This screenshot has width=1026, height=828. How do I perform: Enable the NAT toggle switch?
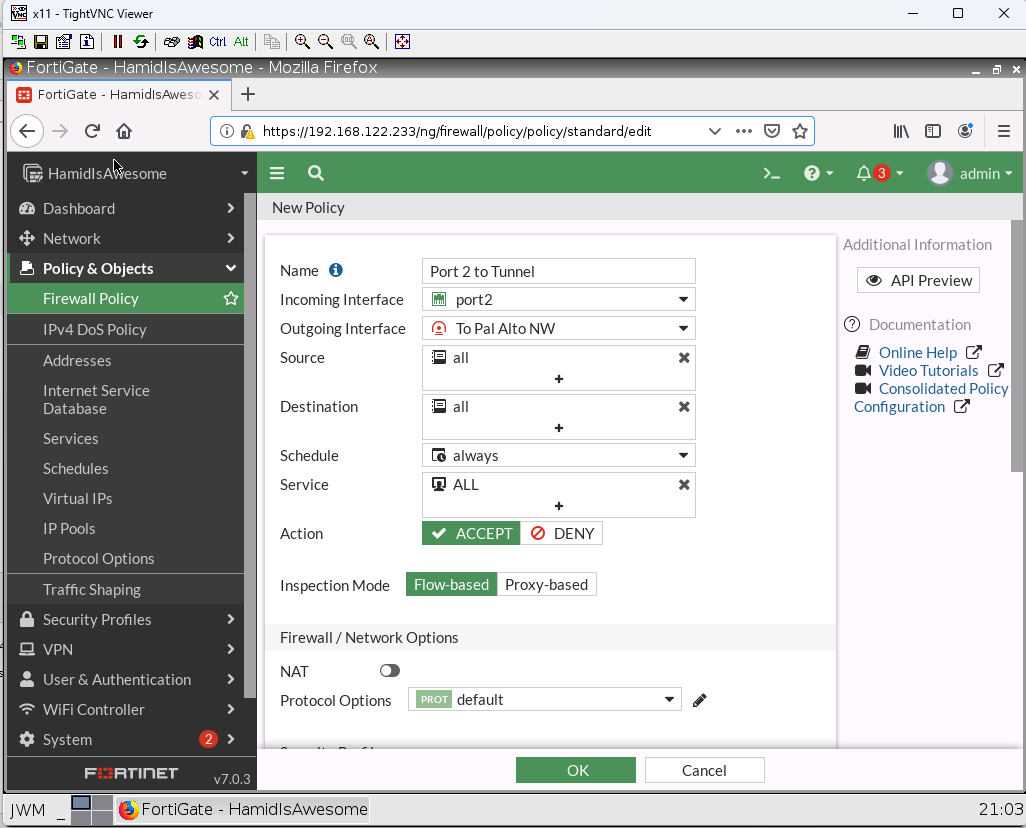tap(390, 671)
